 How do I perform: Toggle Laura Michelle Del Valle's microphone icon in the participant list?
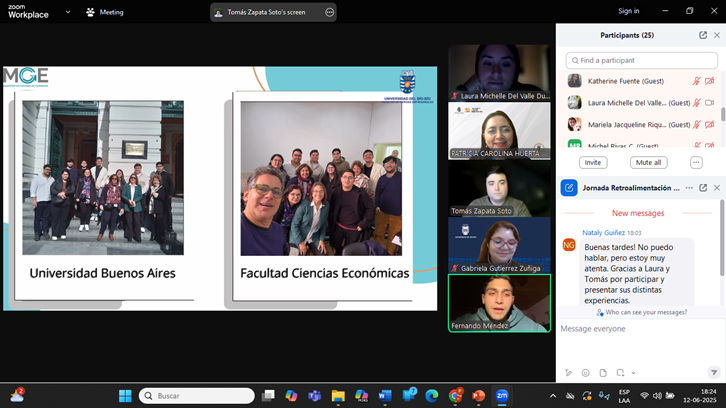pyautogui.click(x=696, y=103)
